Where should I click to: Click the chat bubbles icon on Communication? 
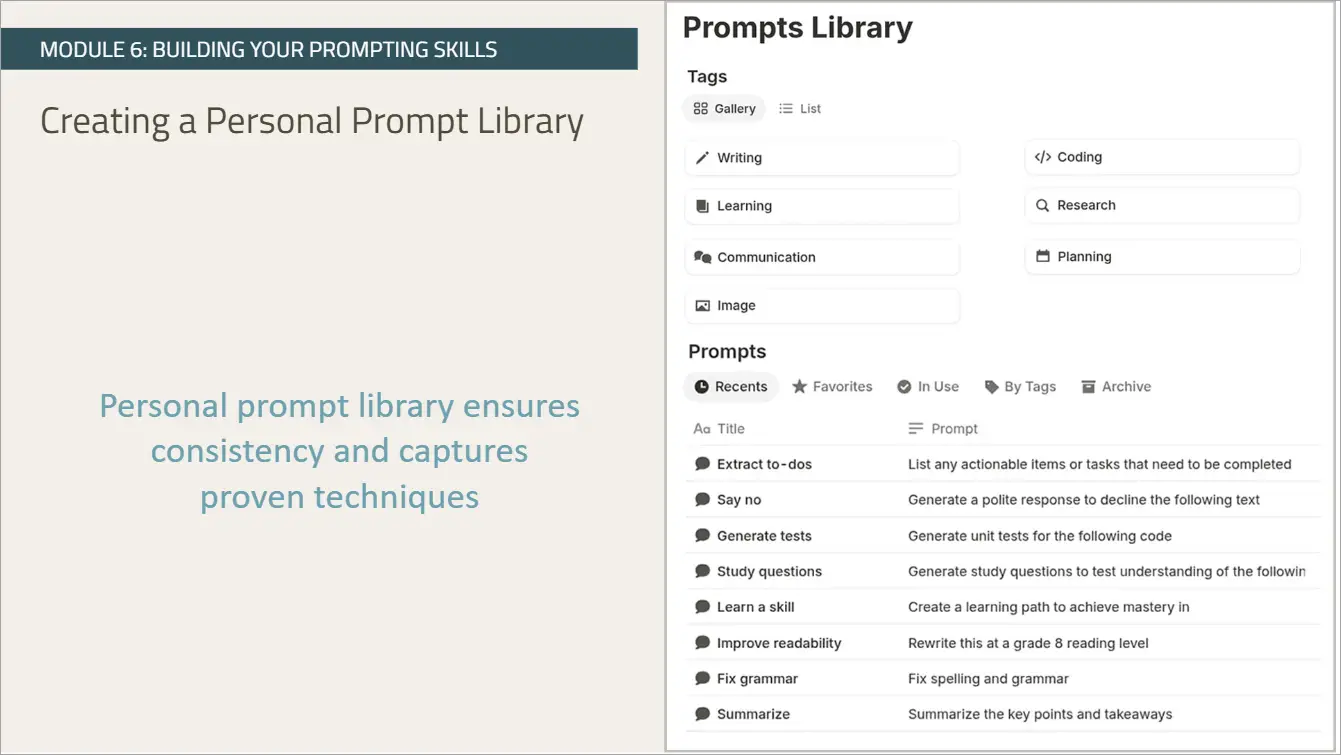(702, 257)
